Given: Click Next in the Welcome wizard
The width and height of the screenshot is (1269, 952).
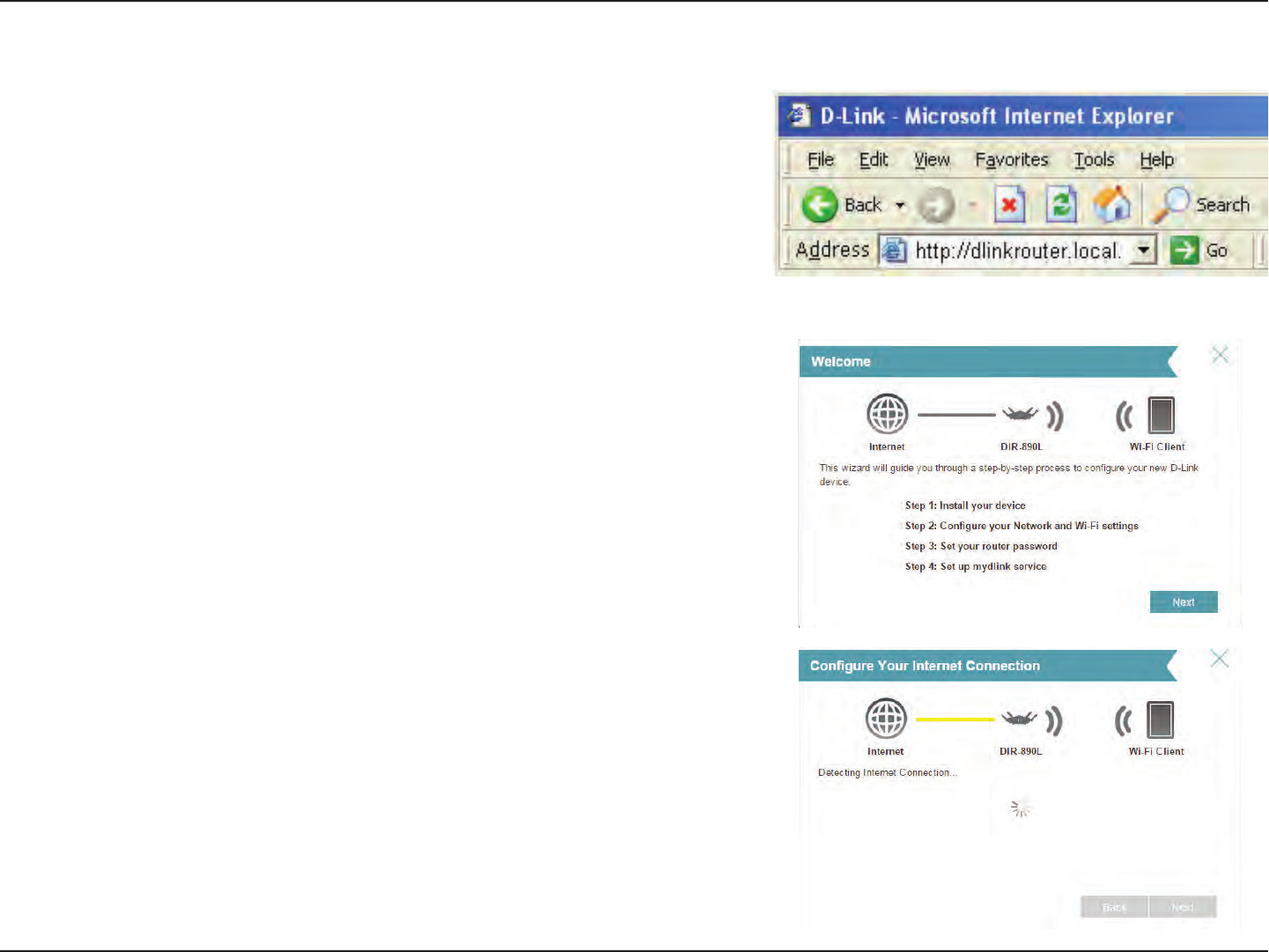Looking at the screenshot, I should coord(1184,602).
